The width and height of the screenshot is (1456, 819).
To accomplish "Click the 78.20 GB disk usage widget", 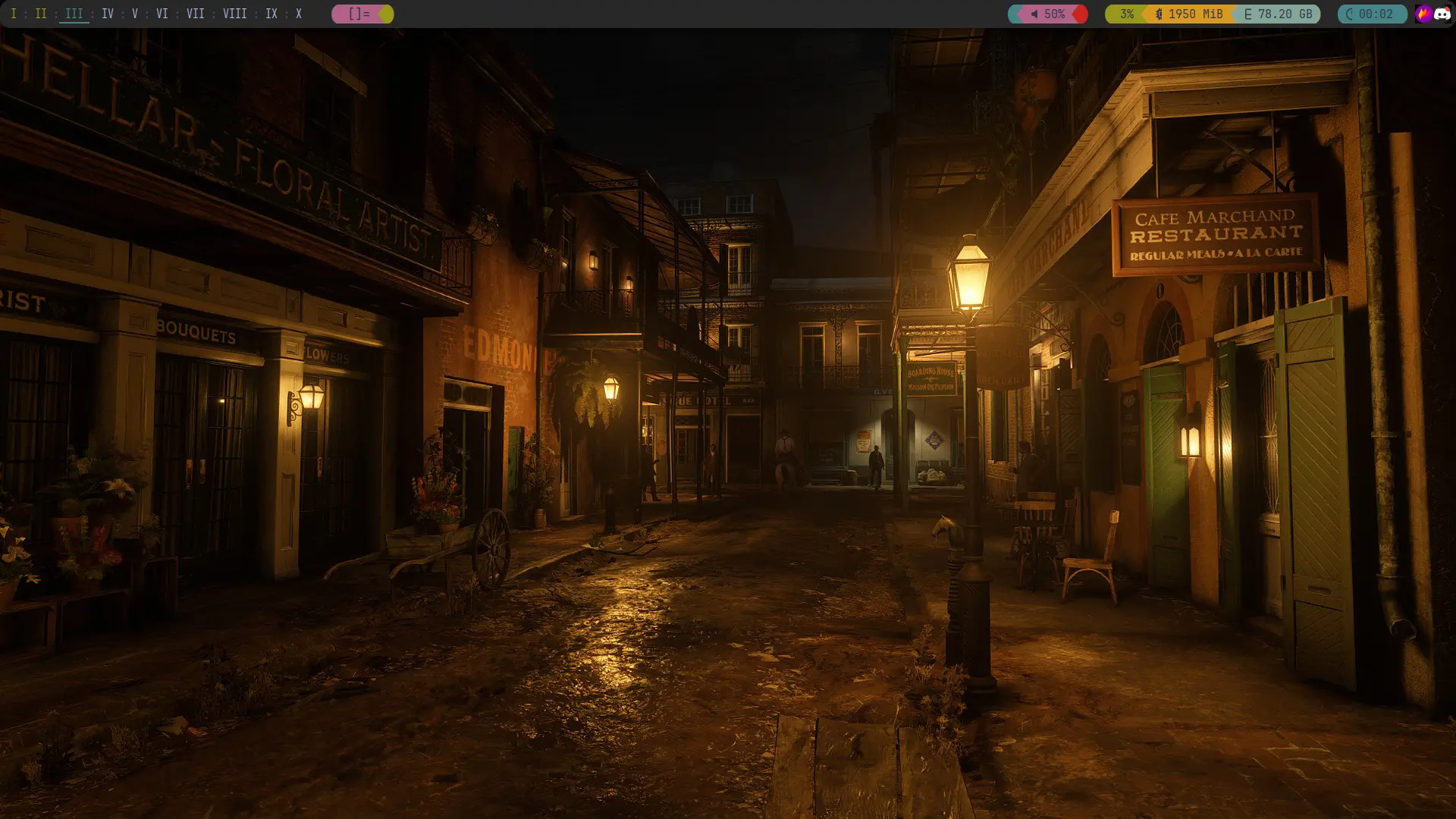I will pos(1278,14).
